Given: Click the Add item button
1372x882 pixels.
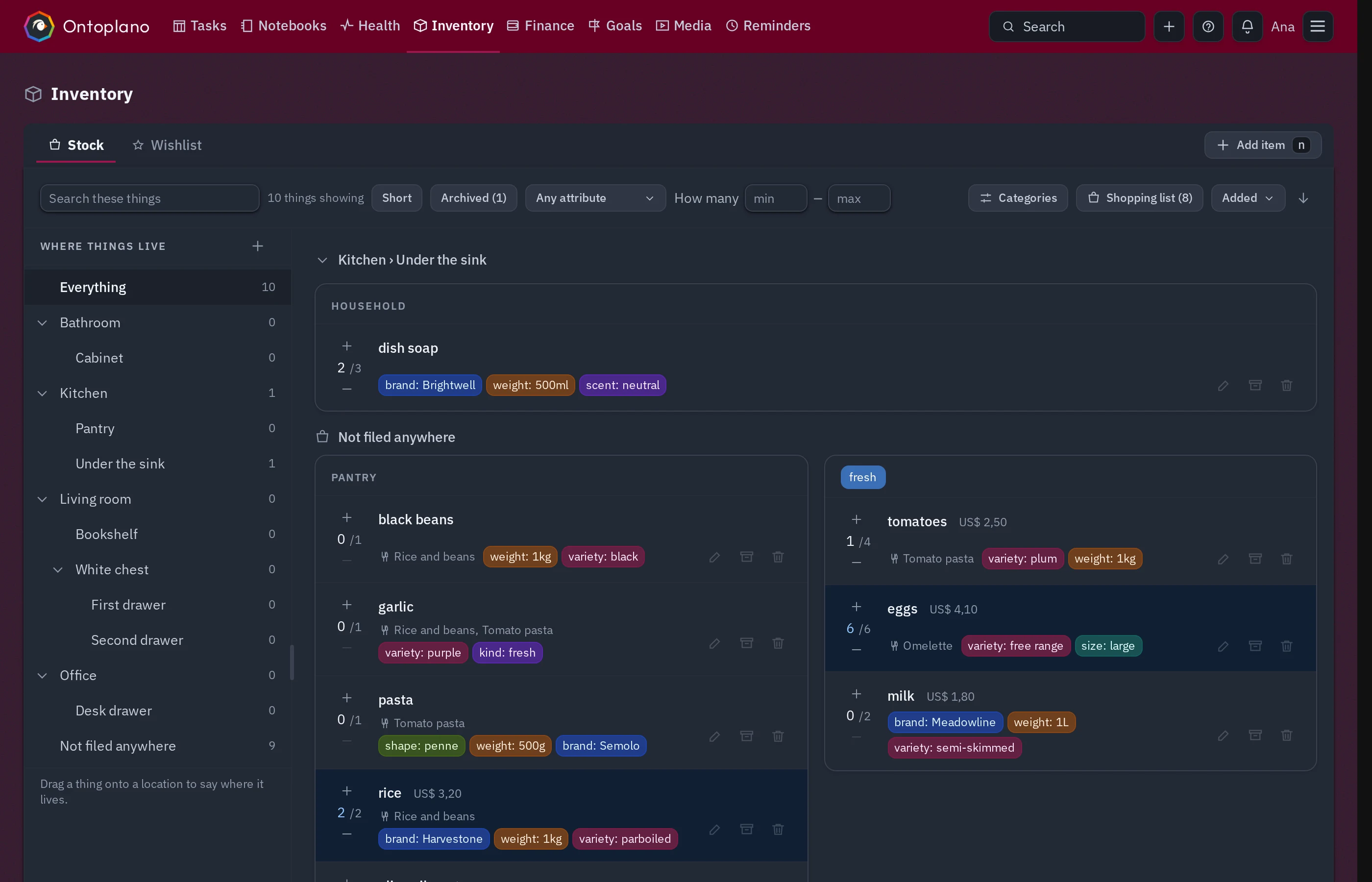Looking at the screenshot, I should click(1263, 146).
